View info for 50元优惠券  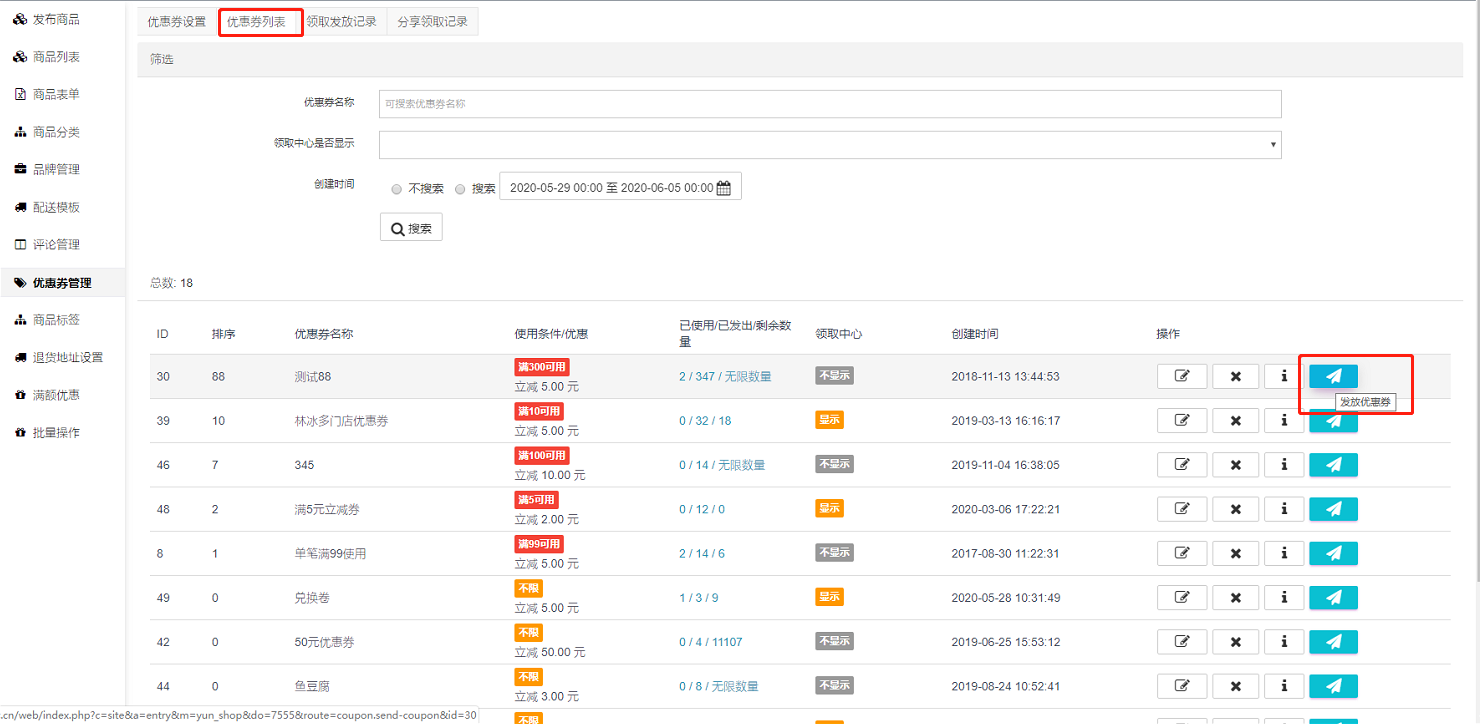[1284, 642]
